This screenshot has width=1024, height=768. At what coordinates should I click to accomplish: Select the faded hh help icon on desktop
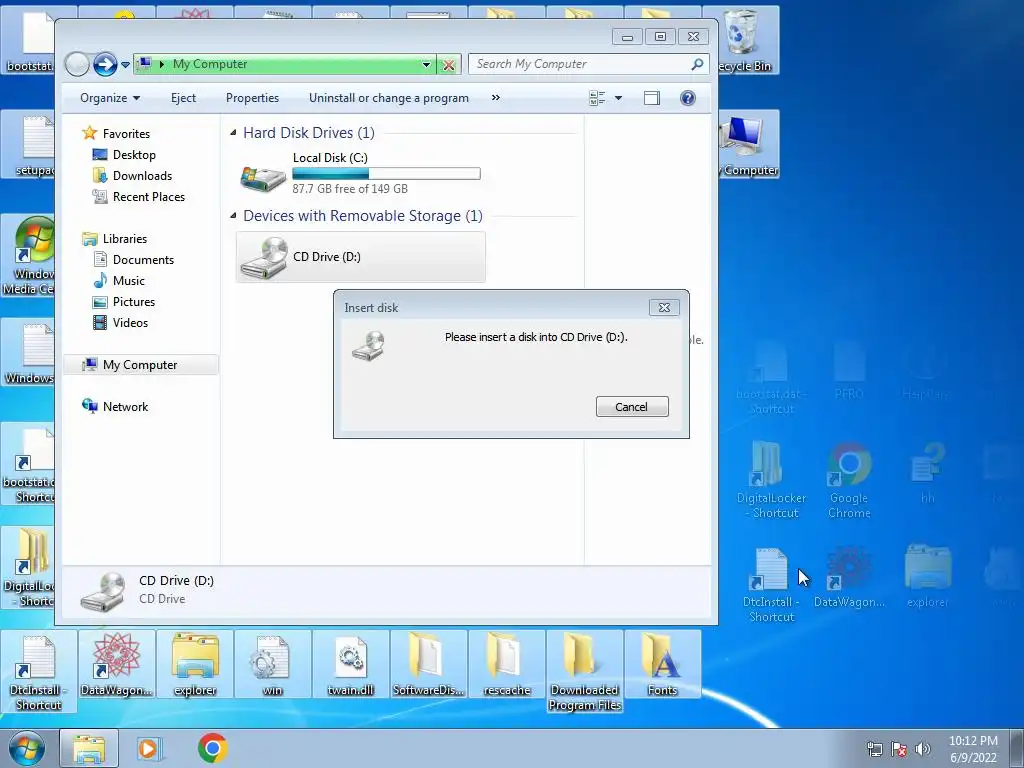point(927,473)
